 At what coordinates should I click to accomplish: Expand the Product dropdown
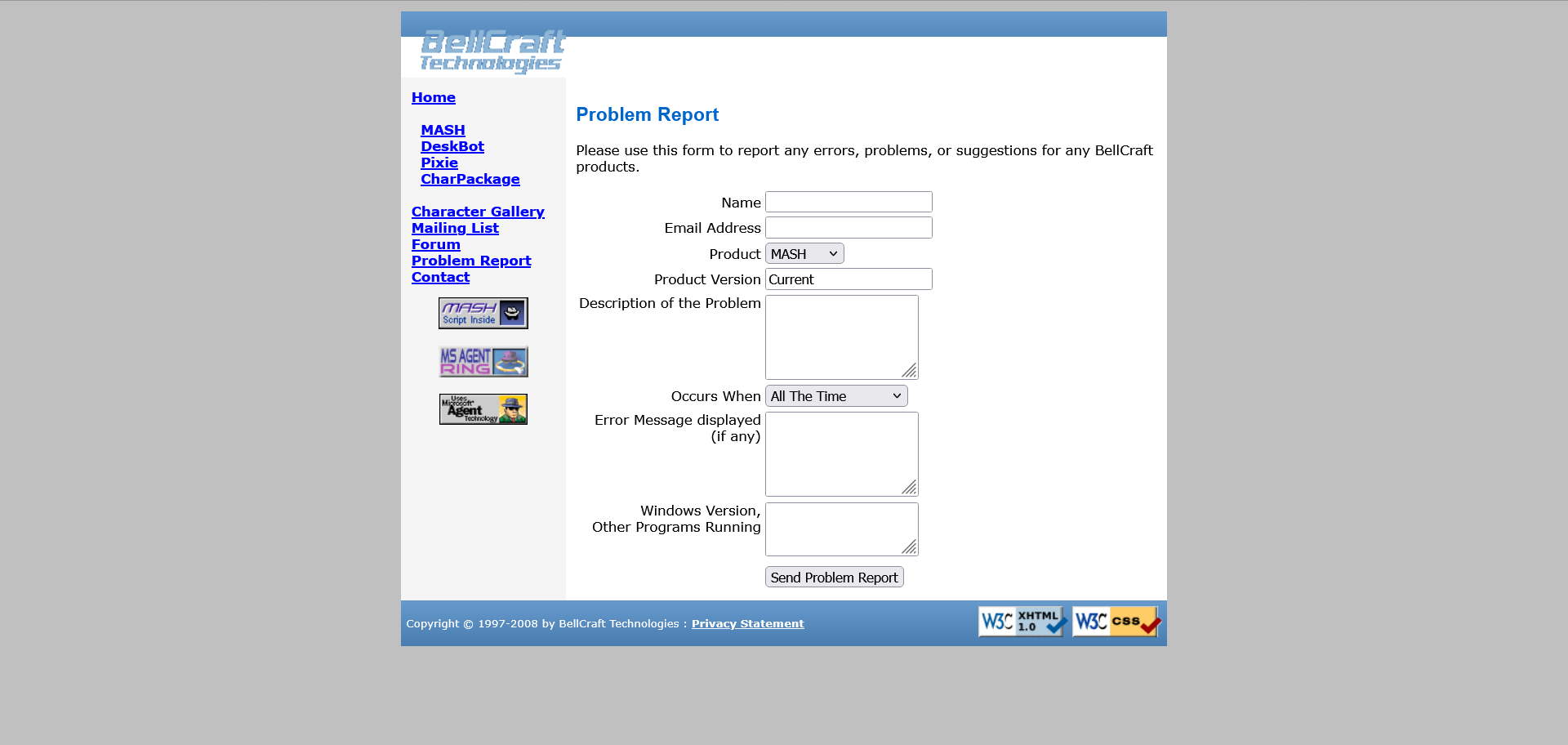(804, 254)
